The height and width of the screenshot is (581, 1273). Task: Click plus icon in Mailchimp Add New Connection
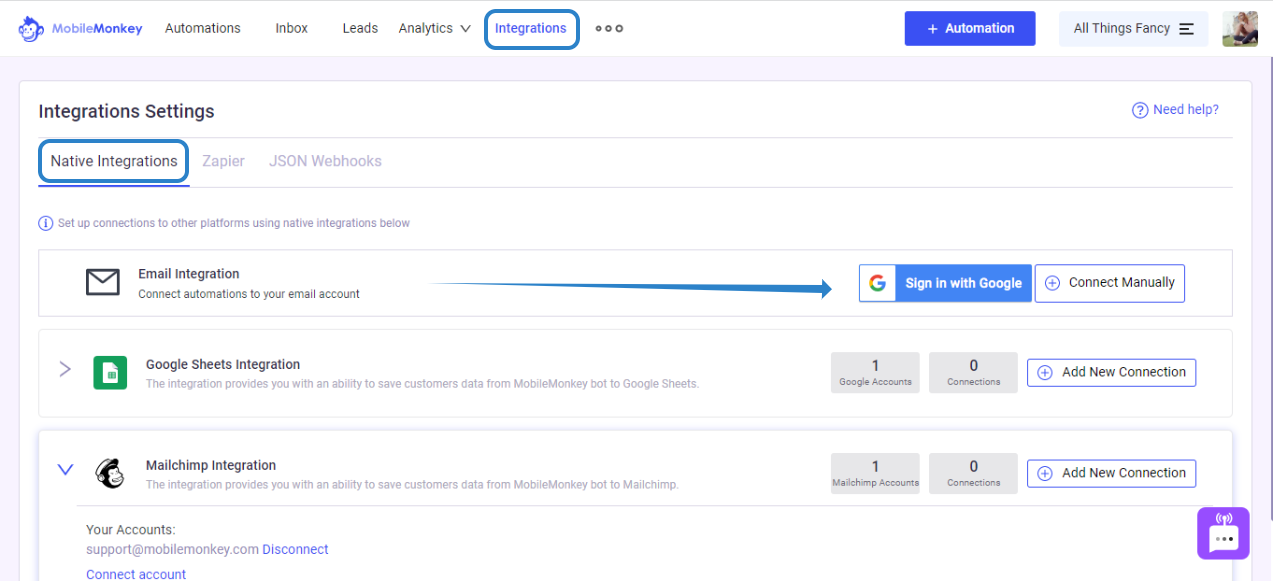[1045, 473]
